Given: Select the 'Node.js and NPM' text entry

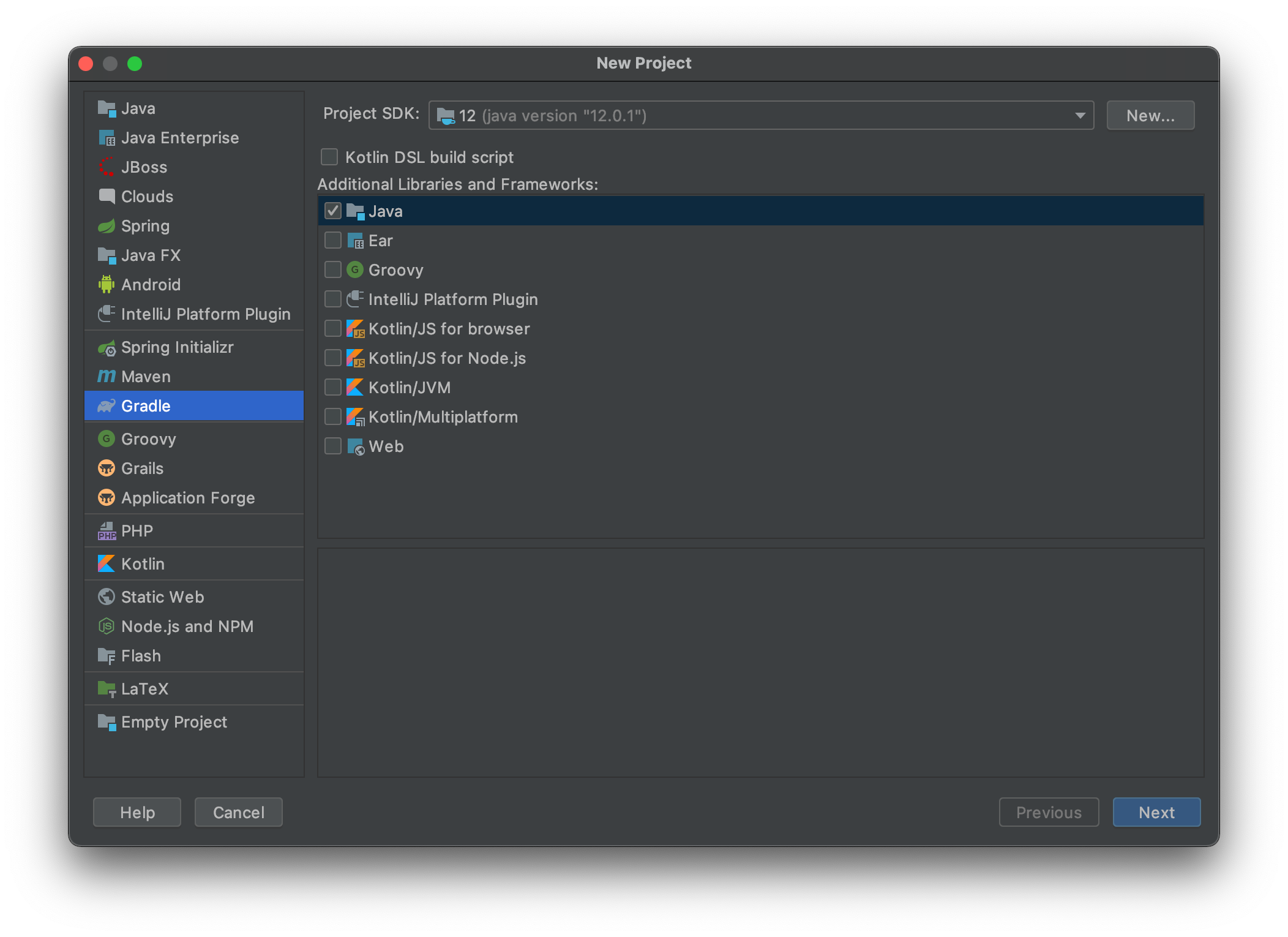Looking at the screenshot, I should (x=187, y=627).
